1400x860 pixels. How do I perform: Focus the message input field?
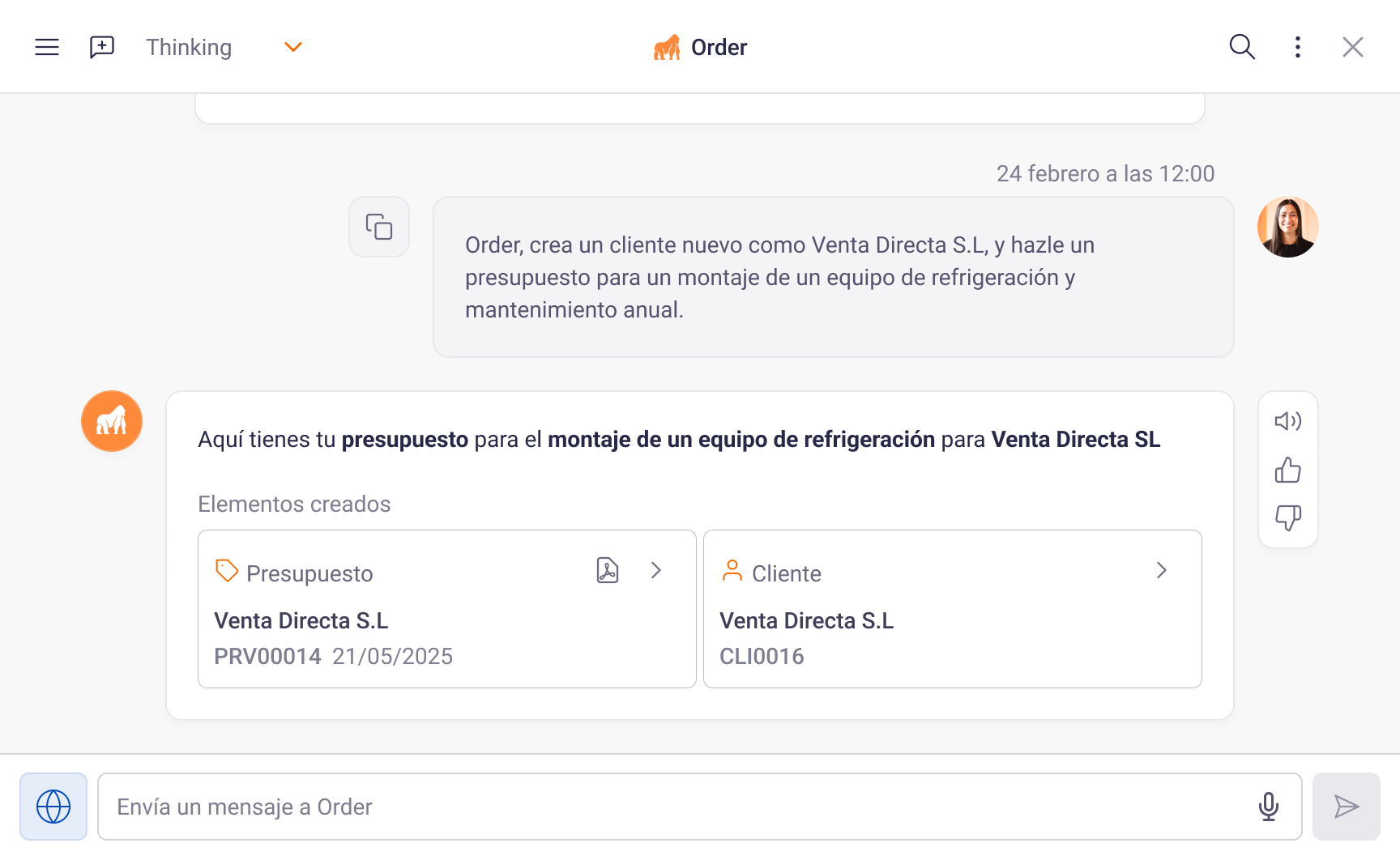(672, 807)
